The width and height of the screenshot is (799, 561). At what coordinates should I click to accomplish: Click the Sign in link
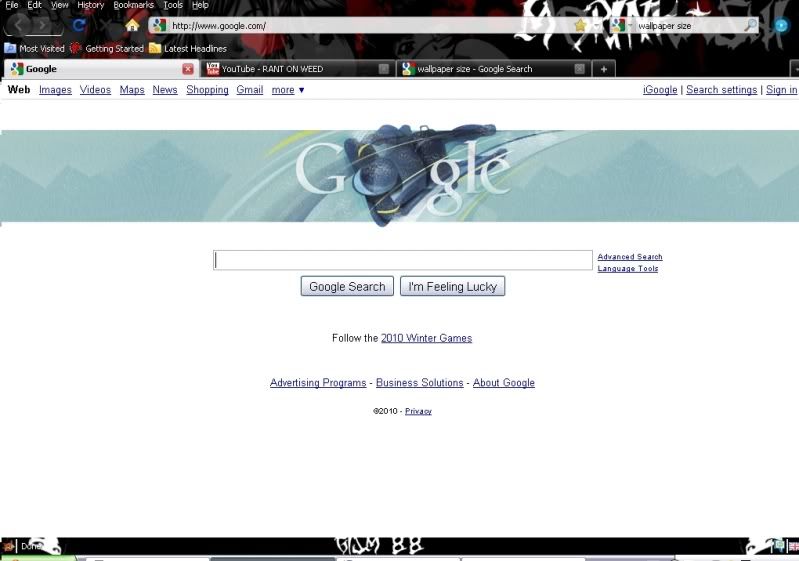(x=782, y=90)
